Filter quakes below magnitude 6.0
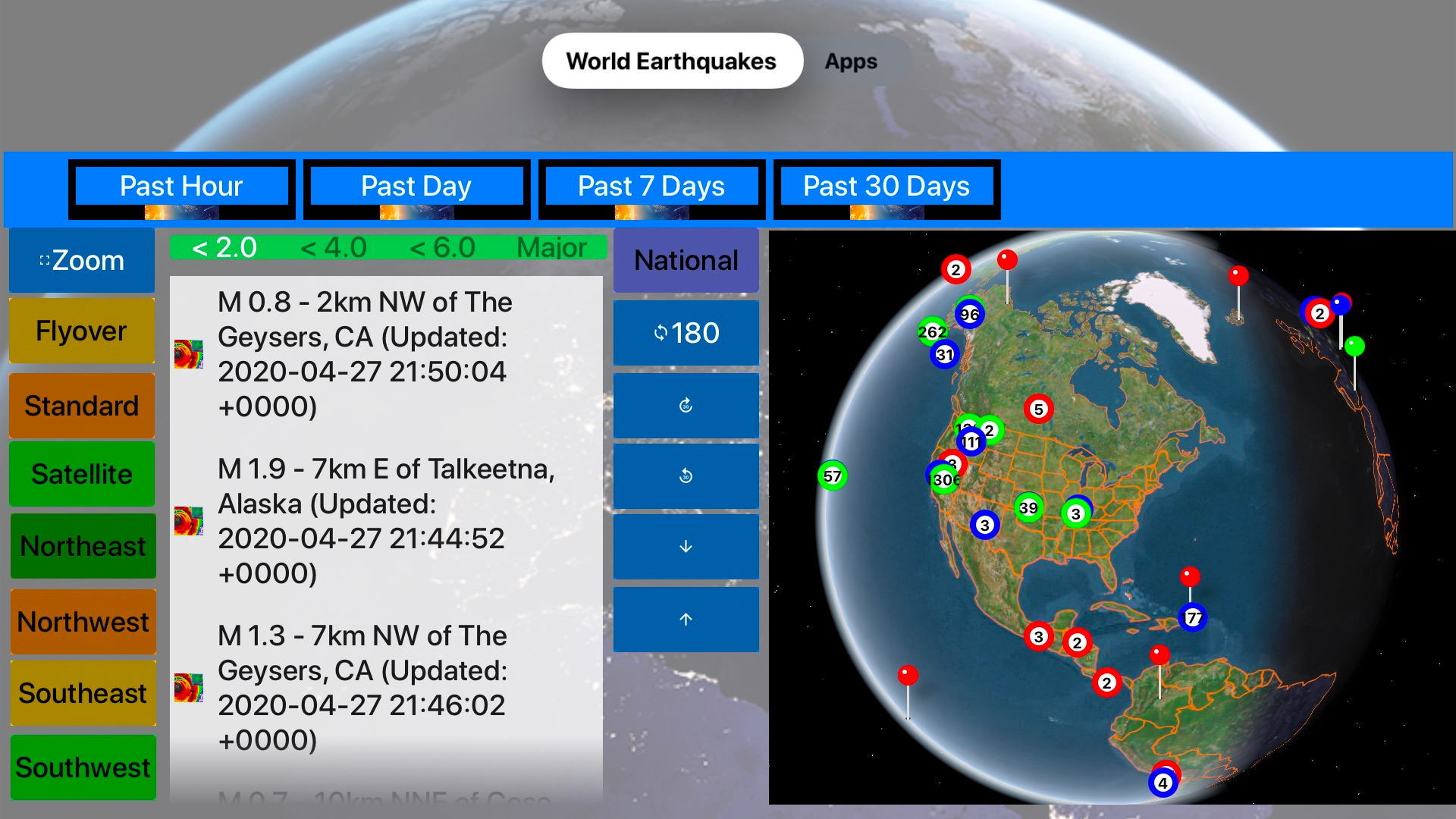The image size is (1456, 819). (443, 247)
